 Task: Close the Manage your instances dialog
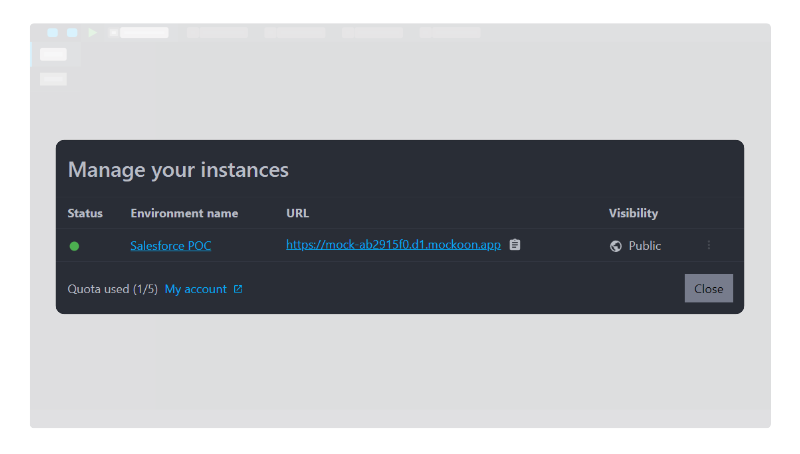(708, 288)
